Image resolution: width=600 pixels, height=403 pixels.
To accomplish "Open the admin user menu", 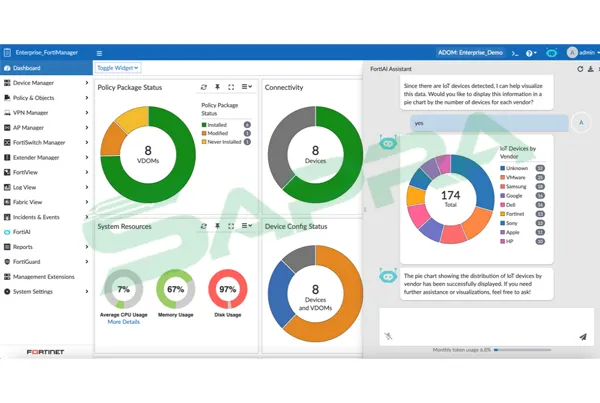I will [582, 52].
